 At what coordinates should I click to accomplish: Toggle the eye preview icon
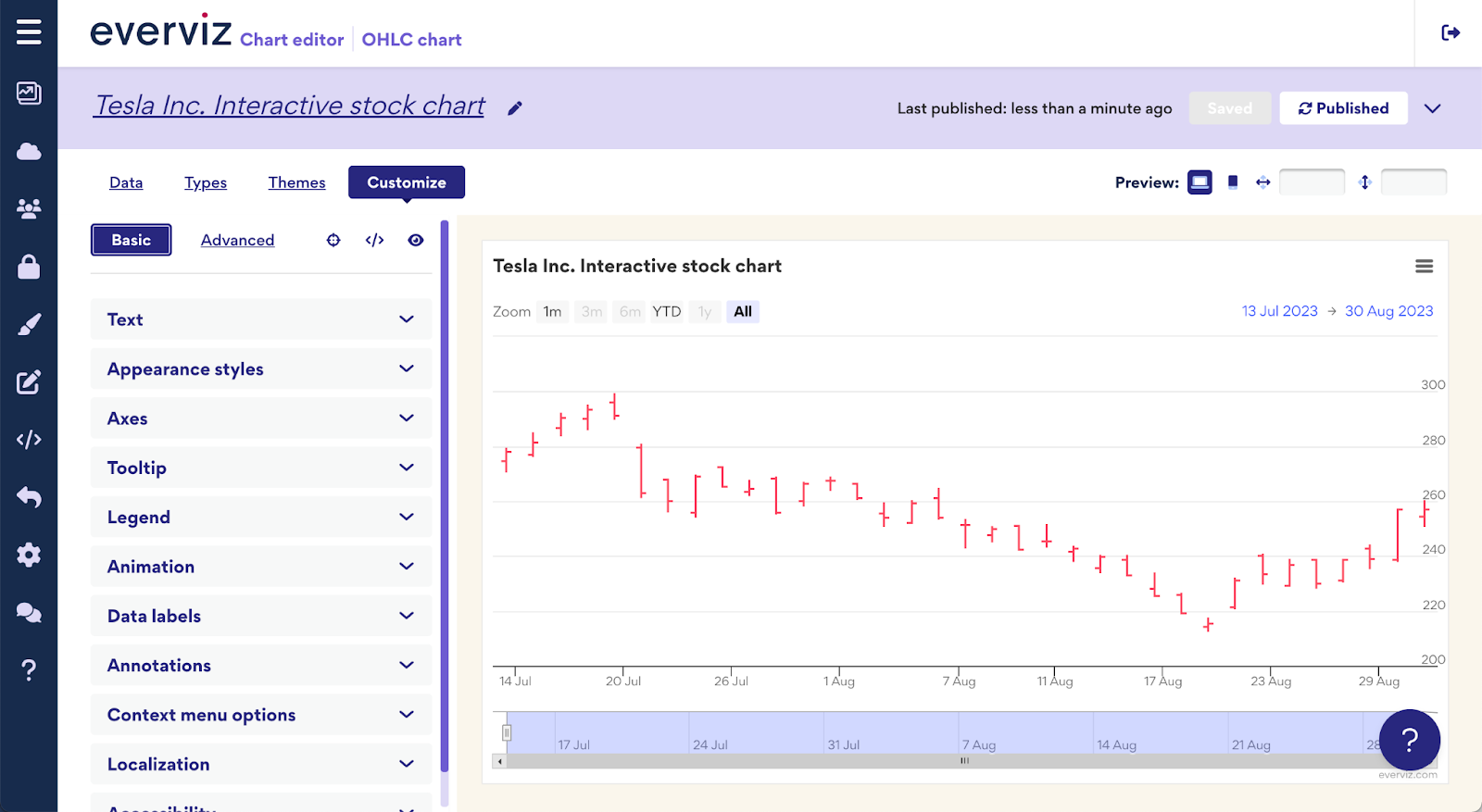click(x=416, y=240)
